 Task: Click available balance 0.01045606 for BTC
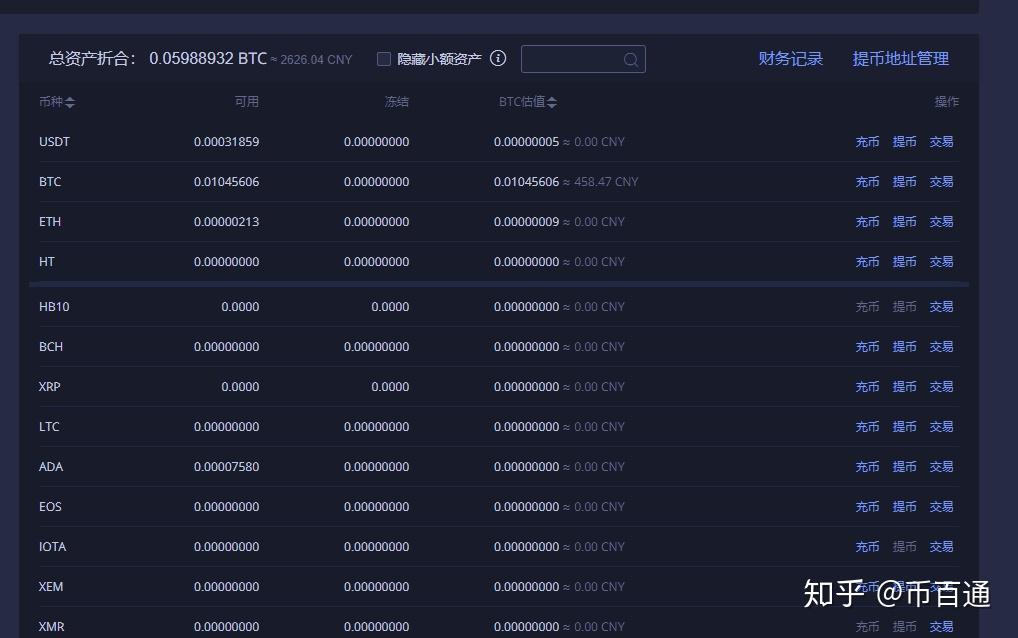(x=227, y=182)
